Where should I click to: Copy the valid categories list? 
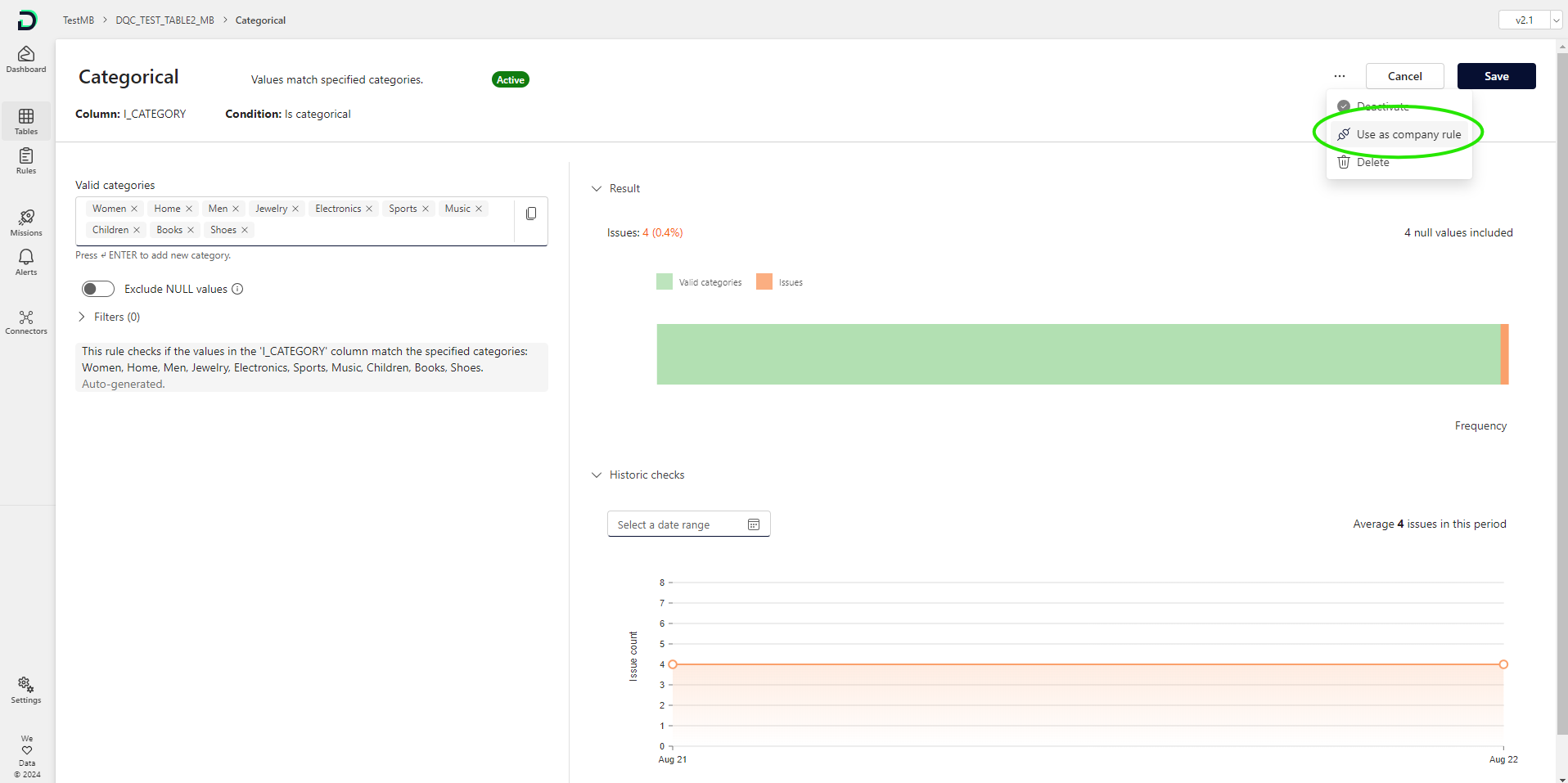[531, 214]
